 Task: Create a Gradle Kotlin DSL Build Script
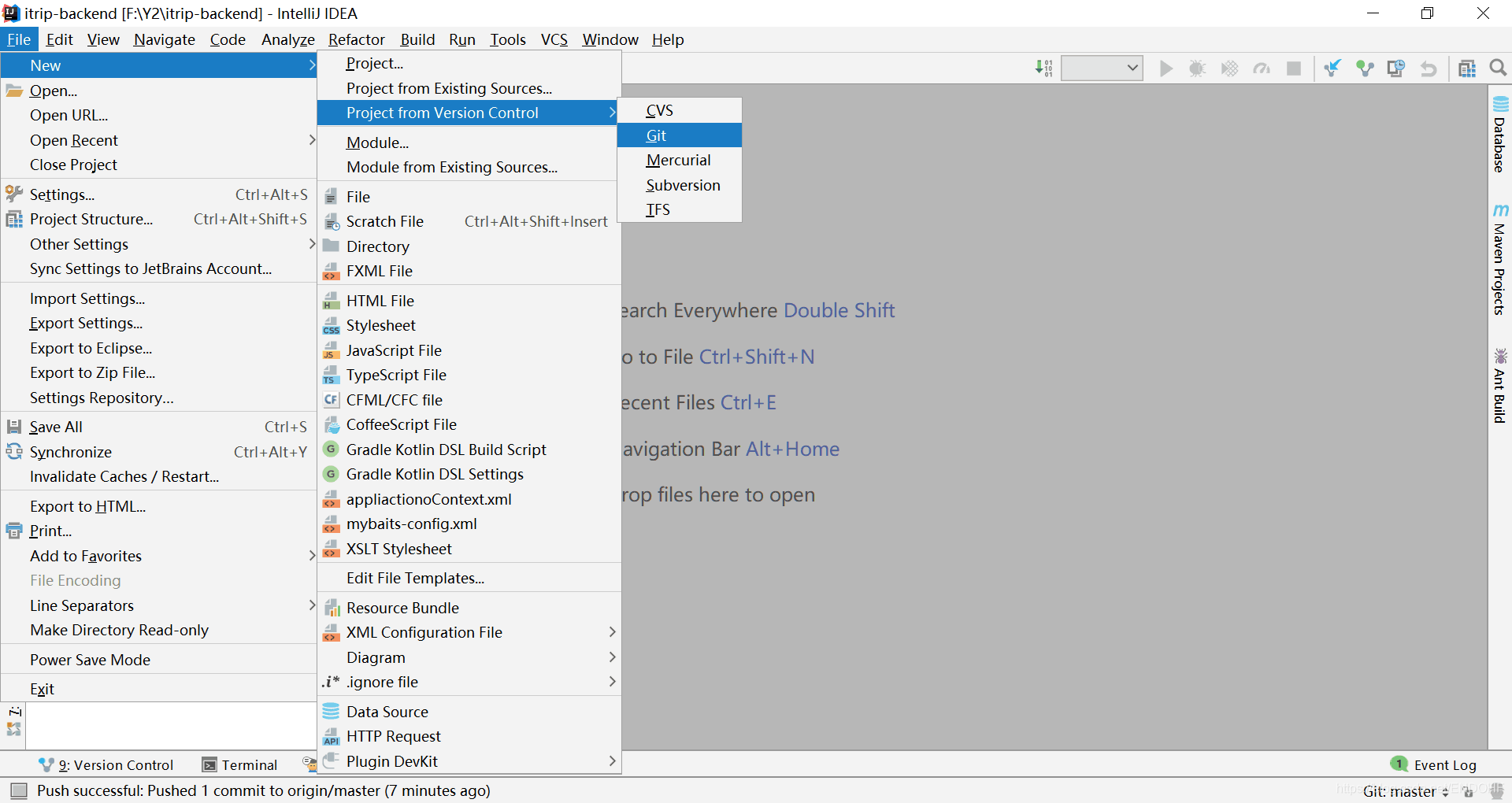tap(469, 450)
